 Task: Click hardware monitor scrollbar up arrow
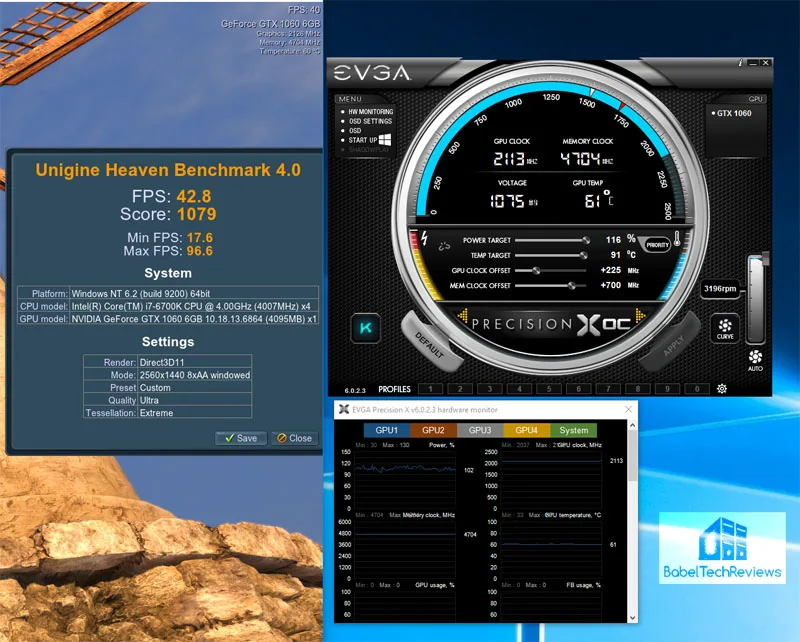pyautogui.click(x=633, y=425)
